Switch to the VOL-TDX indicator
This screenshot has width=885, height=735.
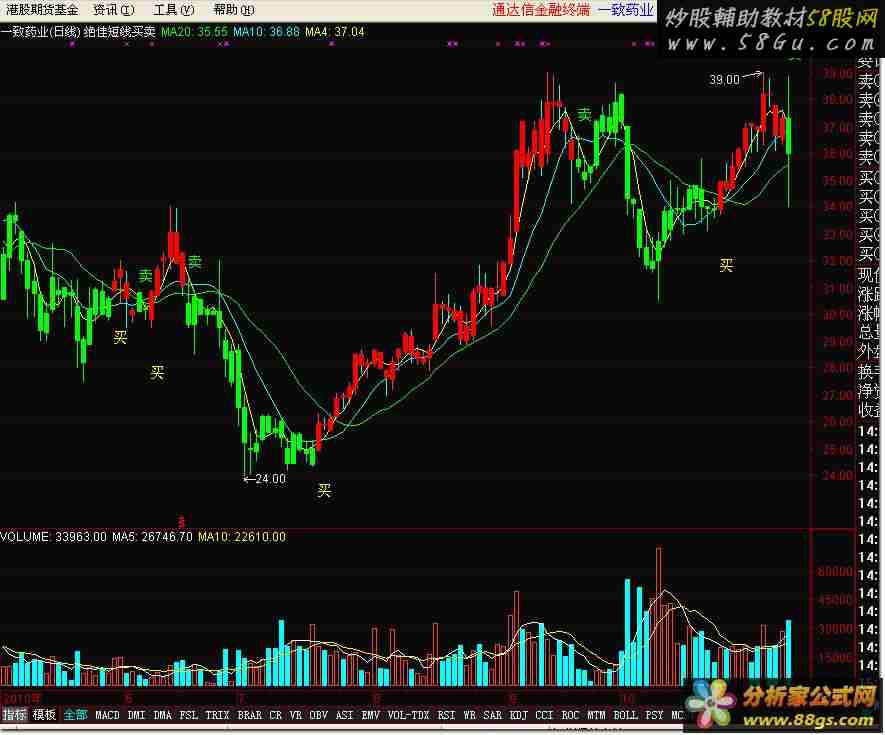pyautogui.click(x=408, y=715)
